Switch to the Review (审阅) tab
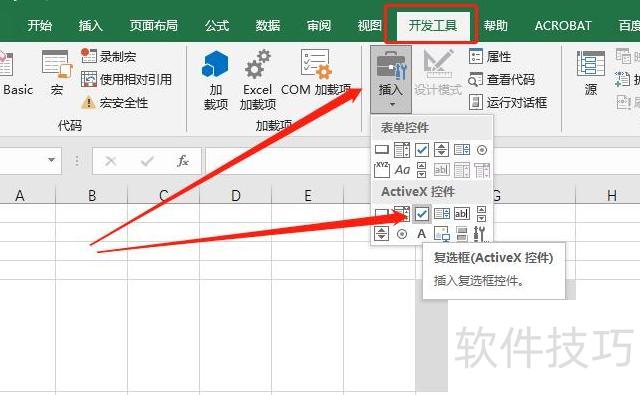Screen dimensions: 640x395 pos(319,26)
